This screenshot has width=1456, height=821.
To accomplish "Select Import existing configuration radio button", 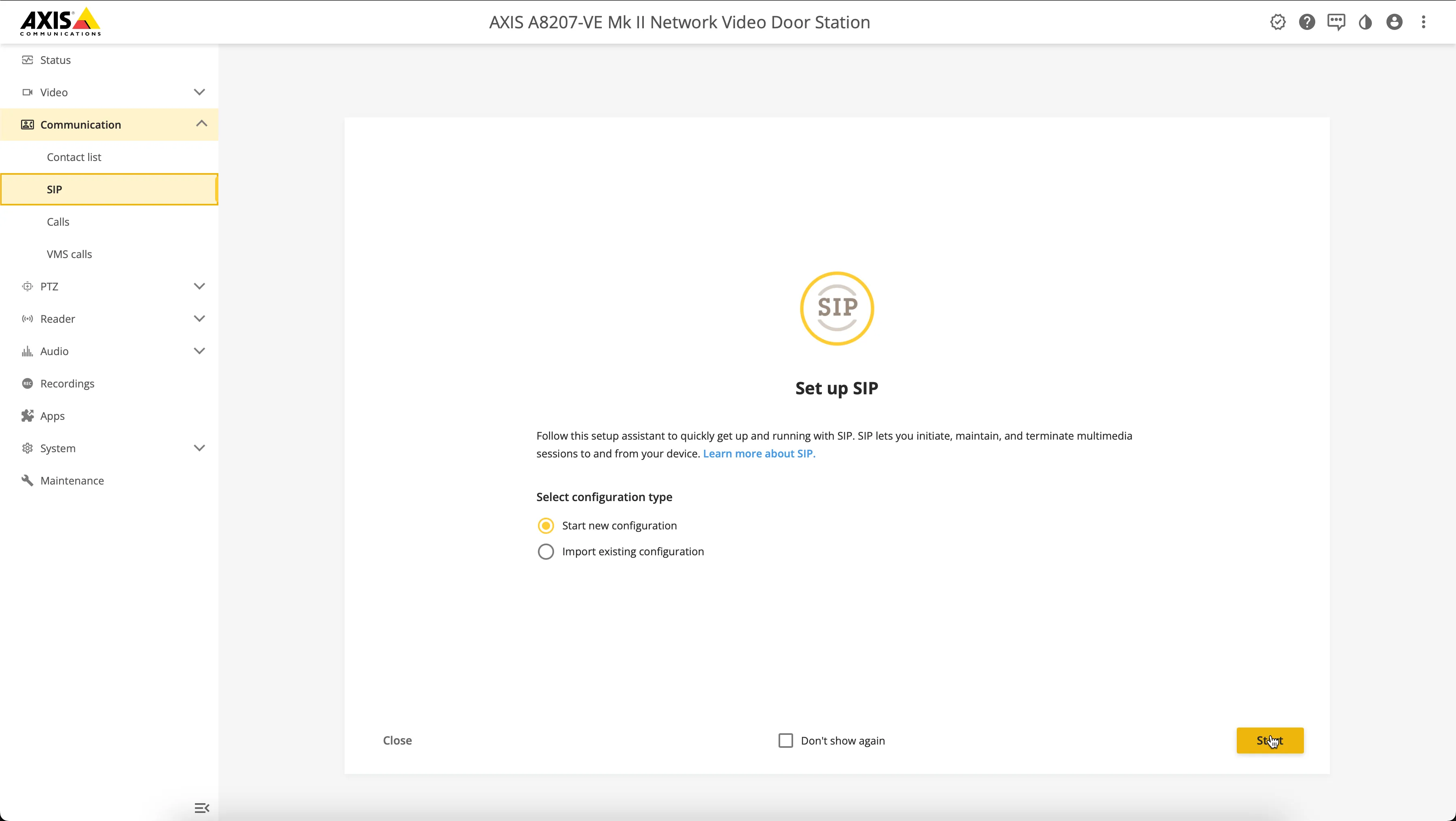I will pyautogui.click(x=546, y=552).
